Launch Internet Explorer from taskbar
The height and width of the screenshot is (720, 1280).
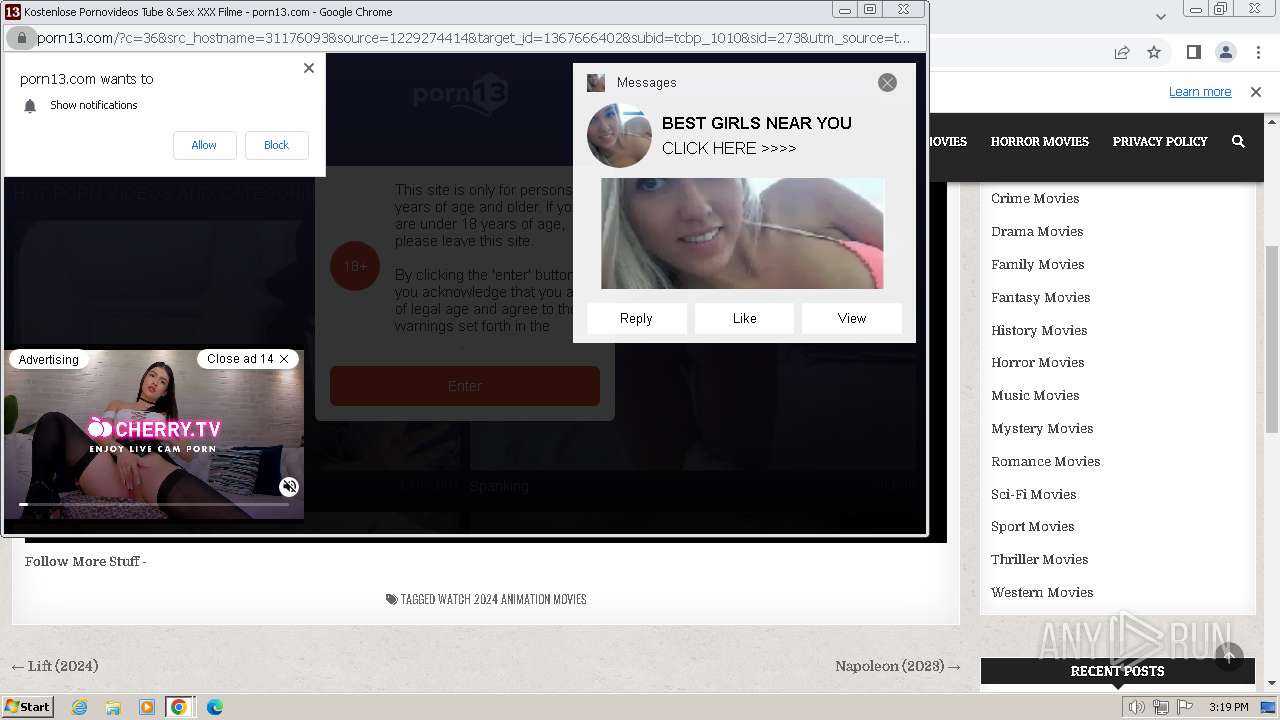tap(80, 707)
